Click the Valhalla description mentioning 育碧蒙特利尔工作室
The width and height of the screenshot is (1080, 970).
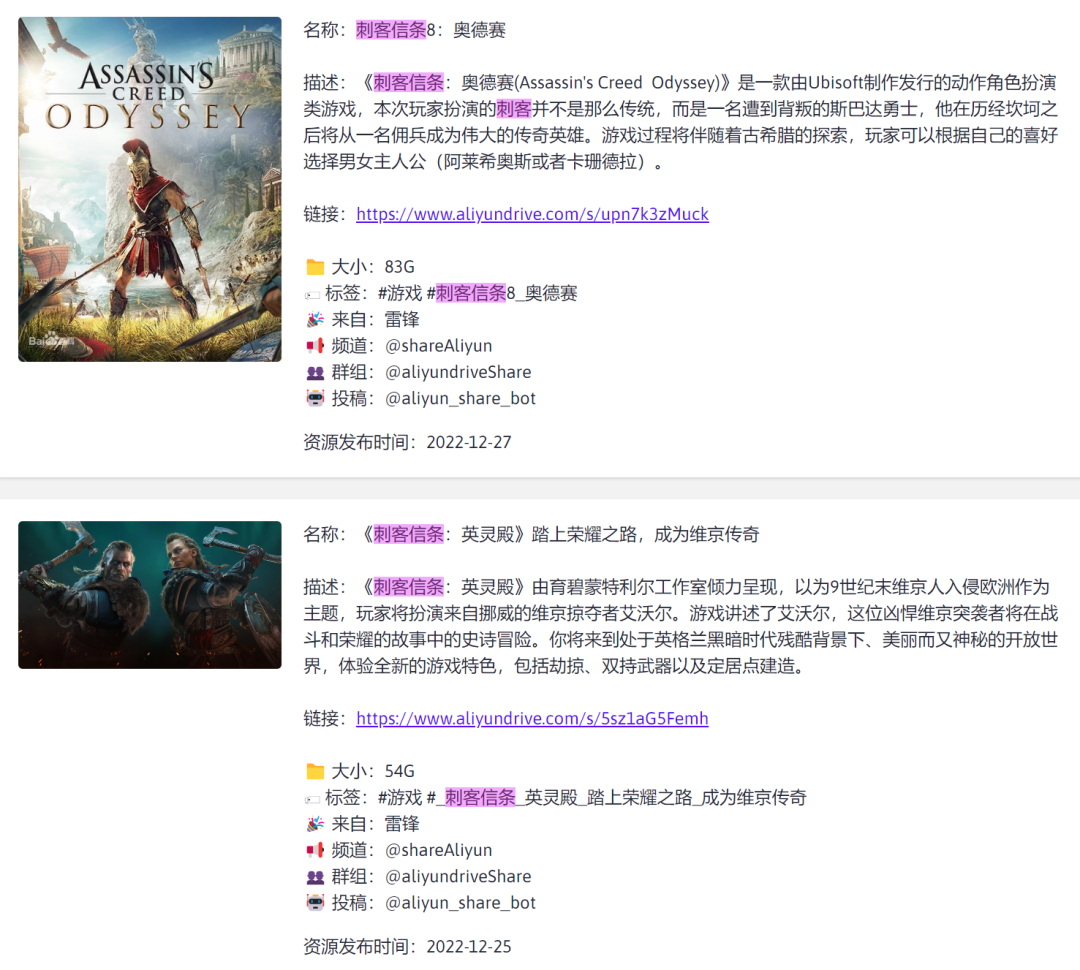(681, 627)
